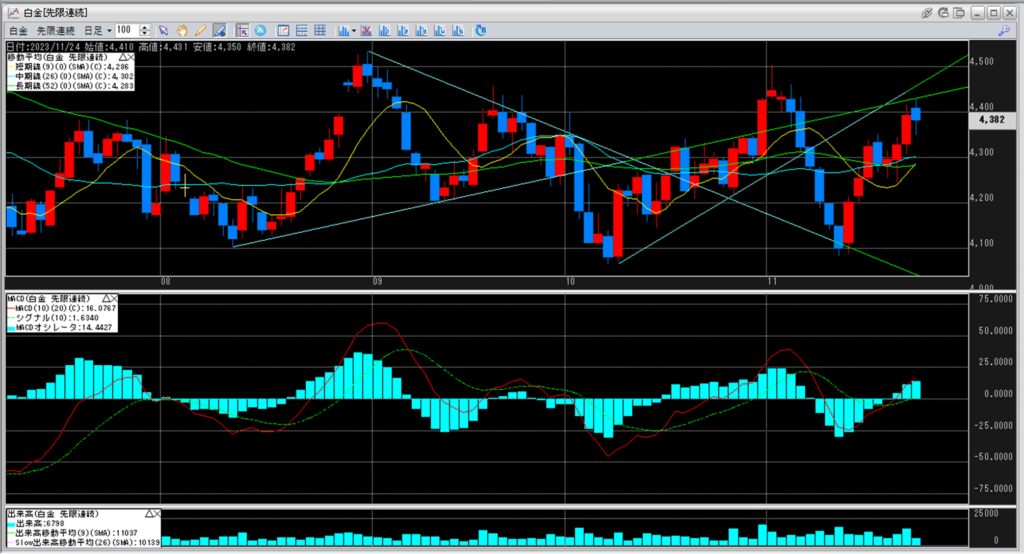Click the 10 month marker on time axis

[570, 282]
